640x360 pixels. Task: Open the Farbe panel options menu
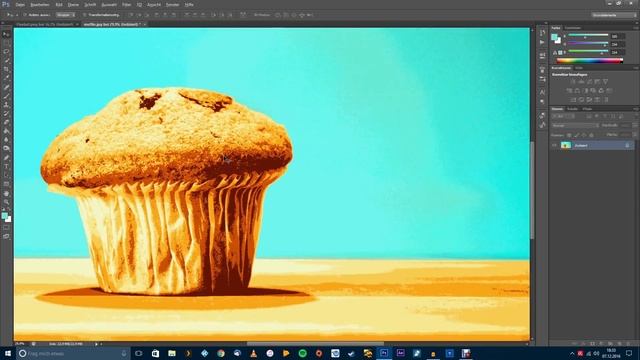[636, 28]
